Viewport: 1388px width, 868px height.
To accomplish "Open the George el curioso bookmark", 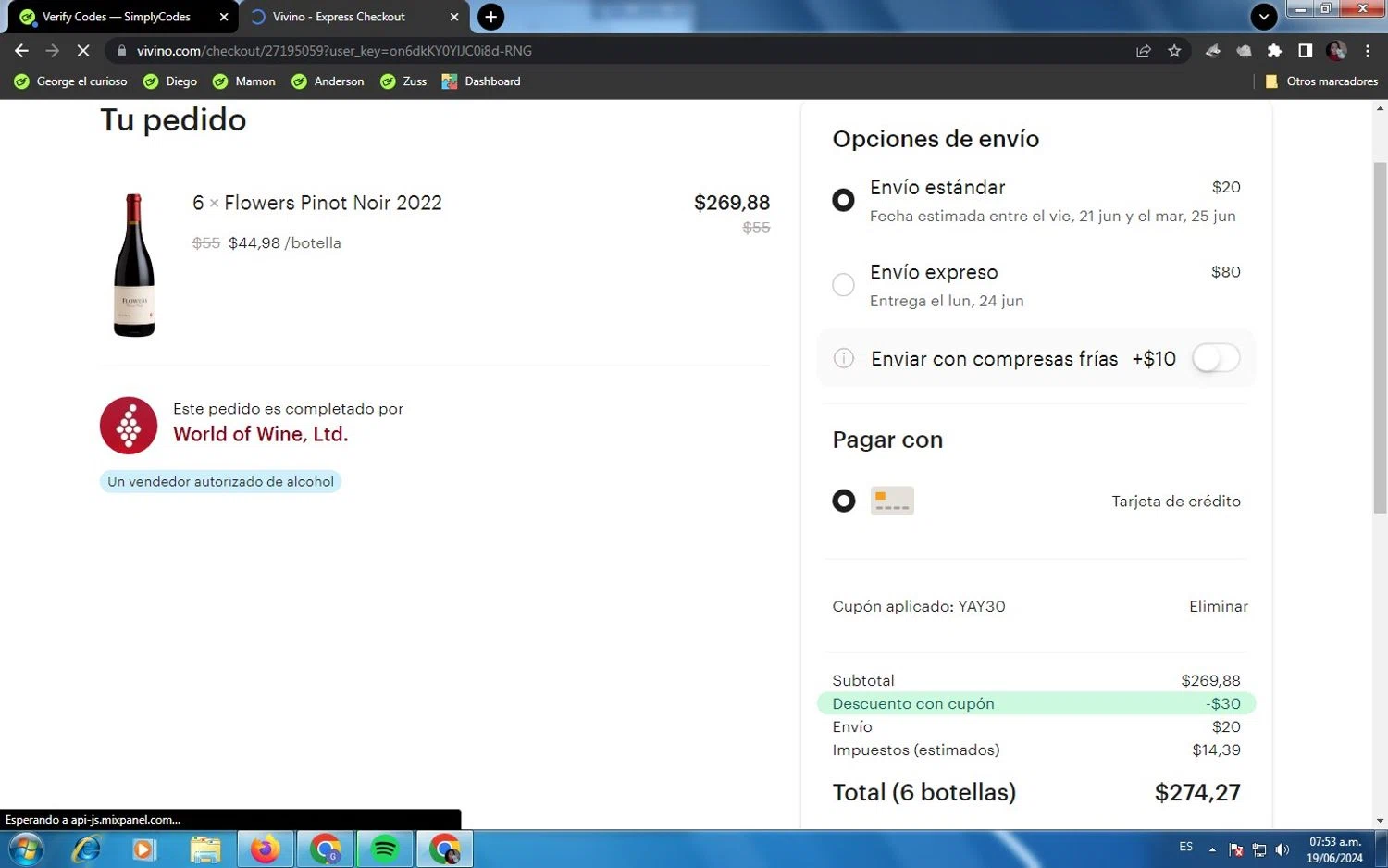I will click(x=71, y=81).
